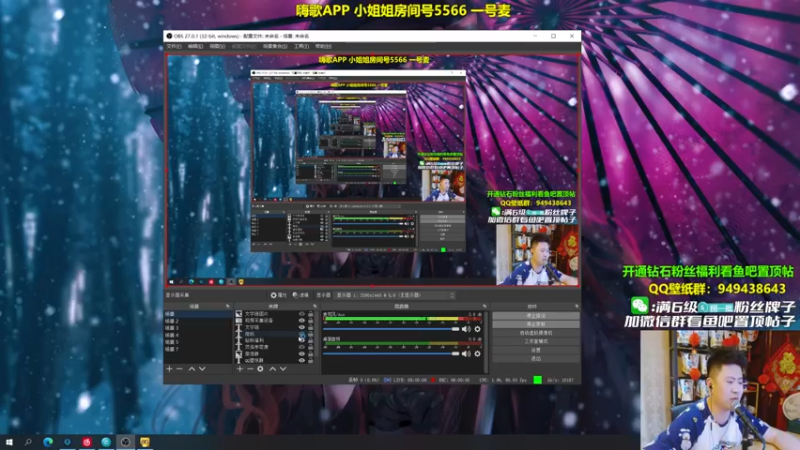Toggle lock on the 钻粉福利 source
This screenshot has width=800, height=450.
(x=310, y=340)
